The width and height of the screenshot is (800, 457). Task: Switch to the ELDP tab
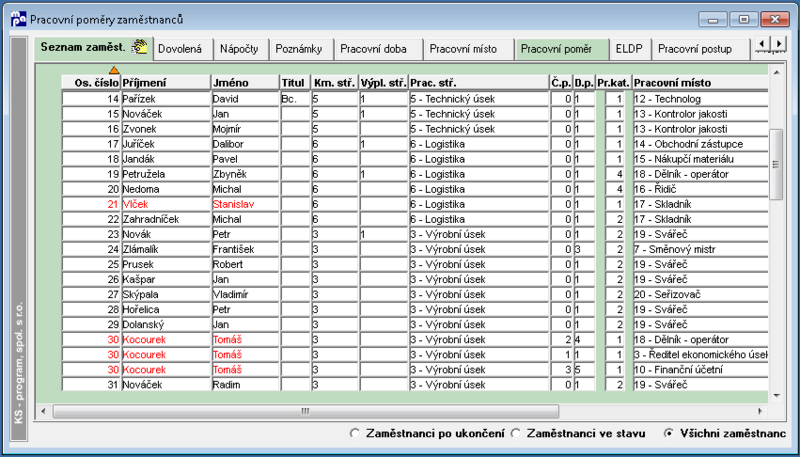[x=630, y=49]
